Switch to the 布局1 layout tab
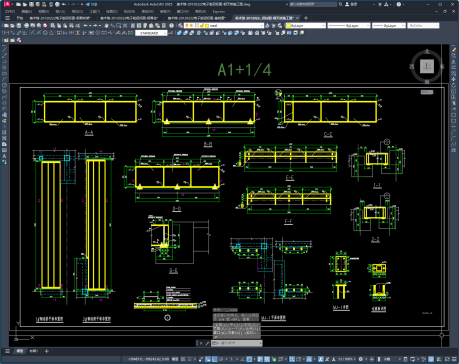 34,351
